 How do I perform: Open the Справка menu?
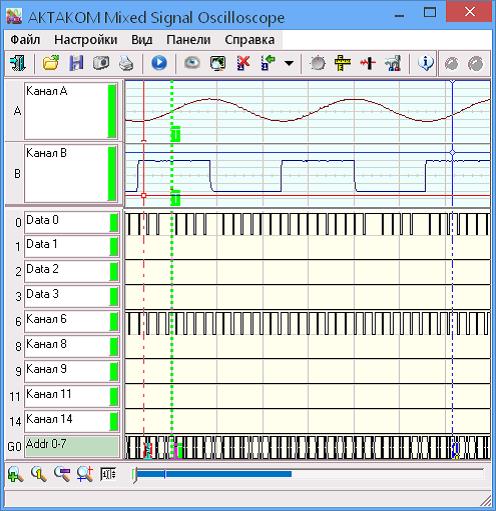[x=250, y=40]
